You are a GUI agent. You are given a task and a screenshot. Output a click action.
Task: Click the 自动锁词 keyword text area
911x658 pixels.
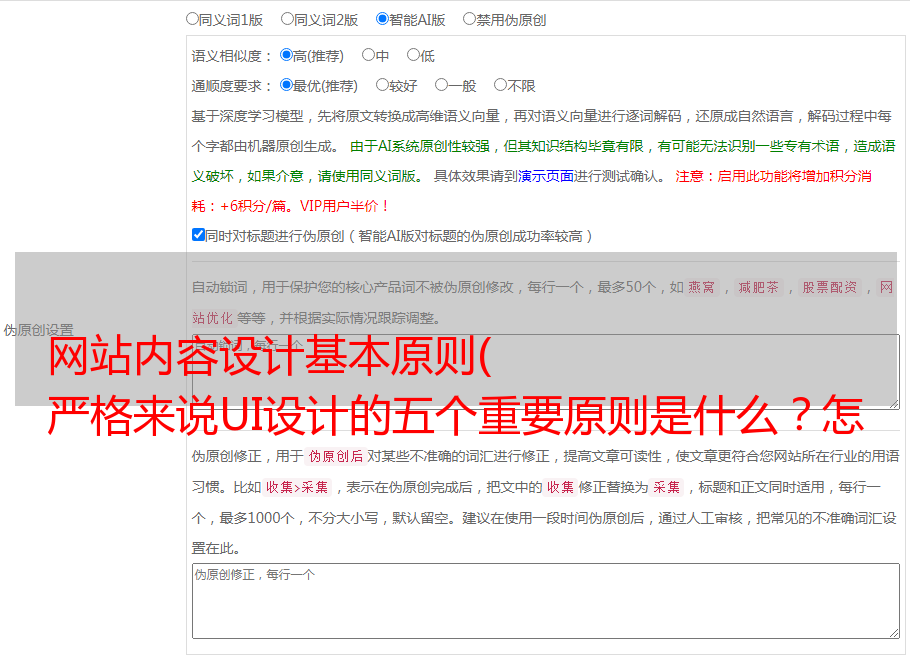pos(545,370)
